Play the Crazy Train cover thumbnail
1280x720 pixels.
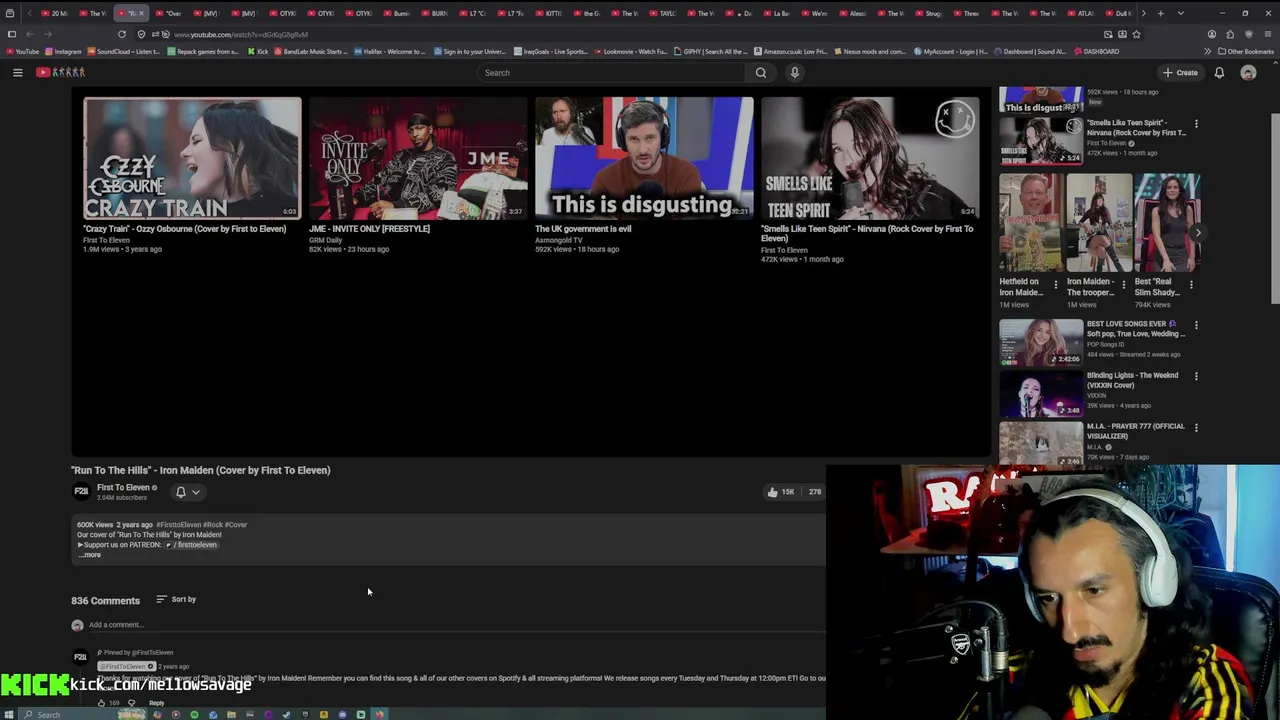point(192,158)
